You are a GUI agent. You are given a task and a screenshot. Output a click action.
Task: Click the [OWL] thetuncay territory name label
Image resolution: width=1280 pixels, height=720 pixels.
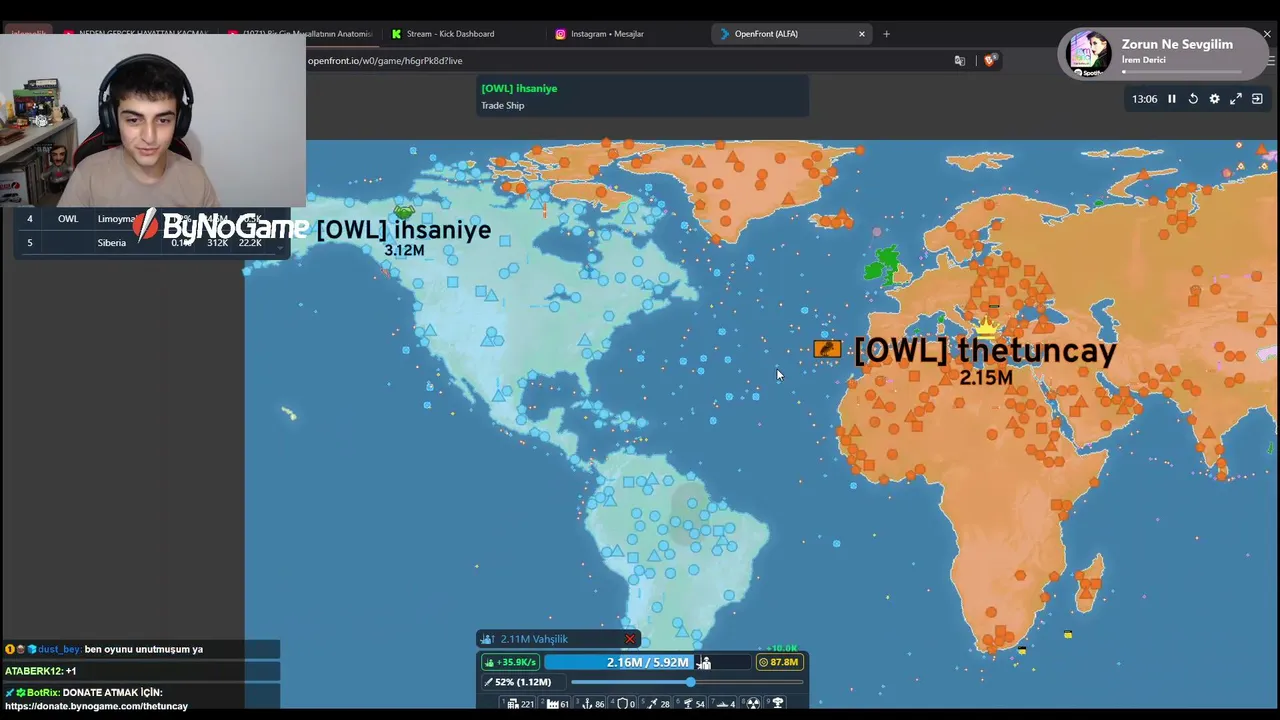click(985, 350)
